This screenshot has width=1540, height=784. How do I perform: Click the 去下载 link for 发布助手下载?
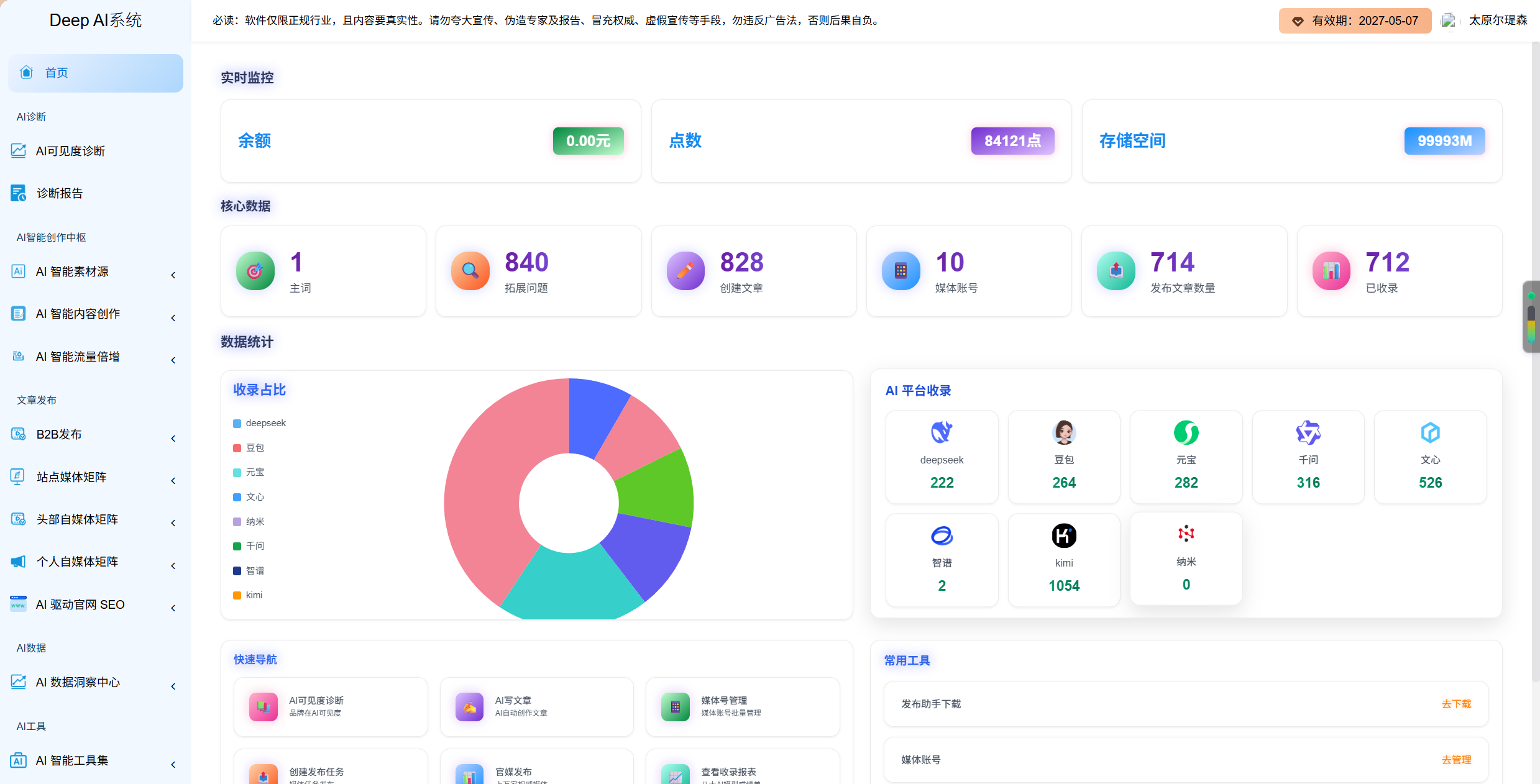(x=1456, y=704)
